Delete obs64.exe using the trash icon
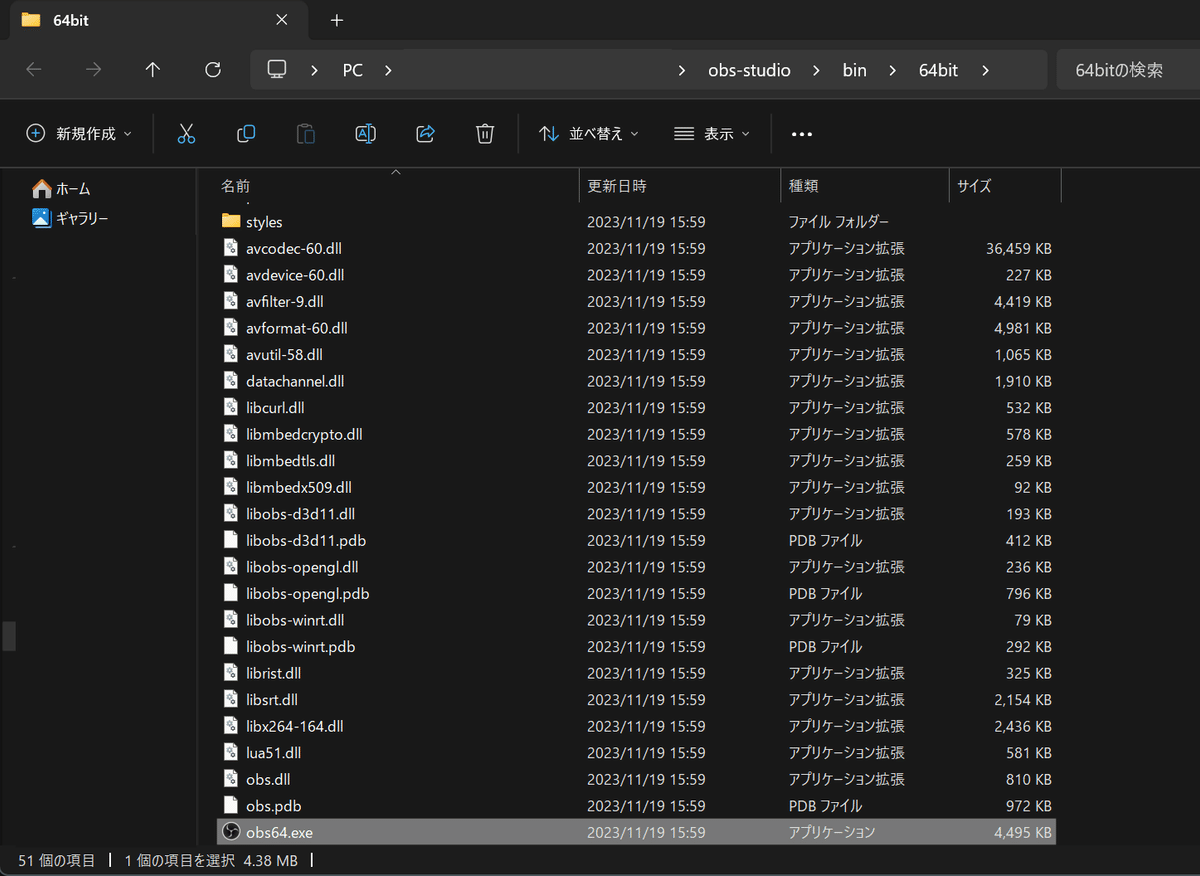Viewport: 1200px width, 876px height. tap(485, 132)
